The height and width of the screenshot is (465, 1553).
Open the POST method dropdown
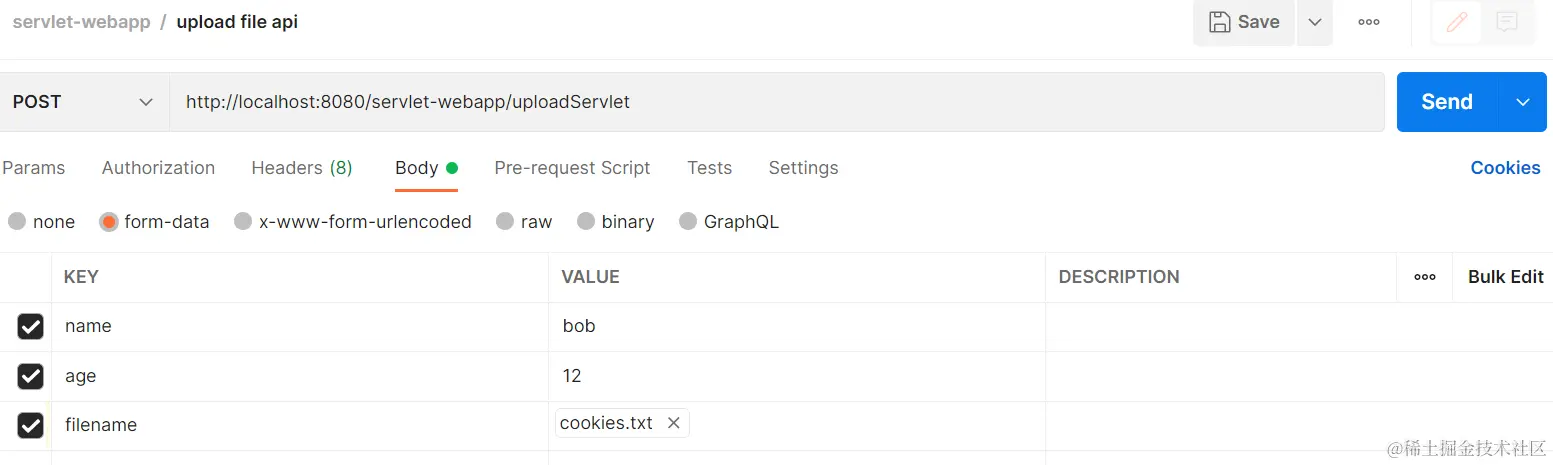click(83, 102)
